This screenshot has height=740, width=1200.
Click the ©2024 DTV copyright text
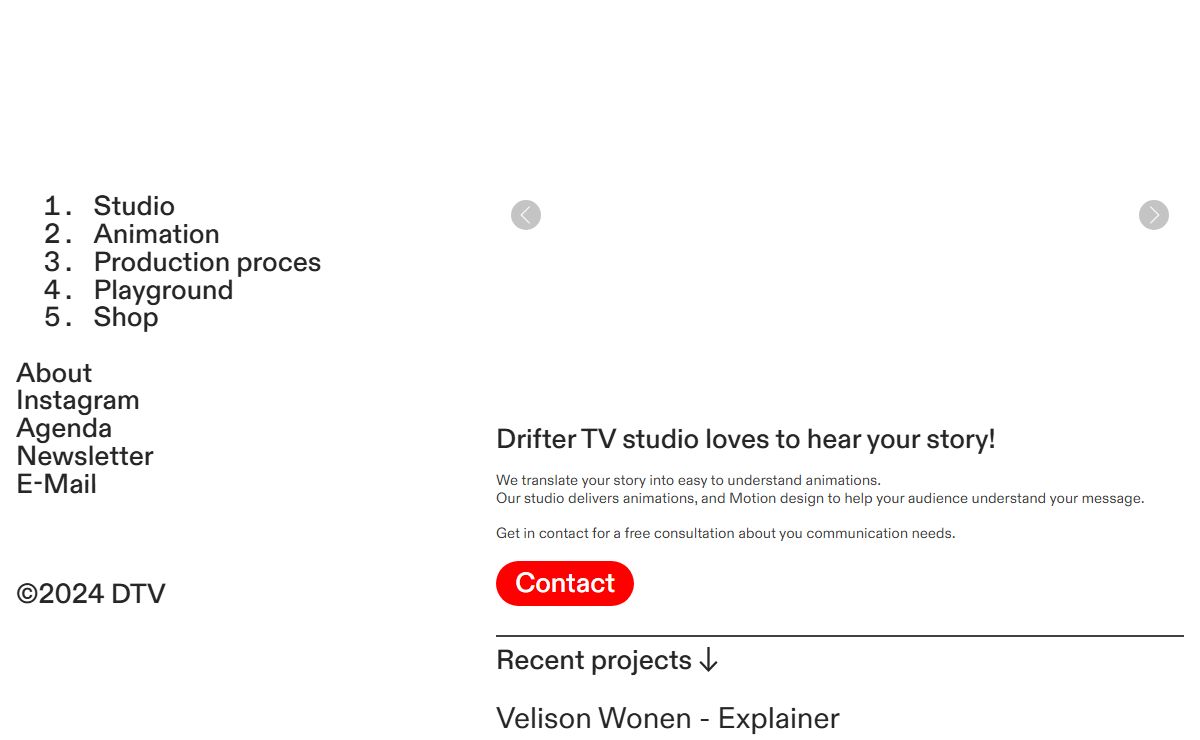point(91,594)
